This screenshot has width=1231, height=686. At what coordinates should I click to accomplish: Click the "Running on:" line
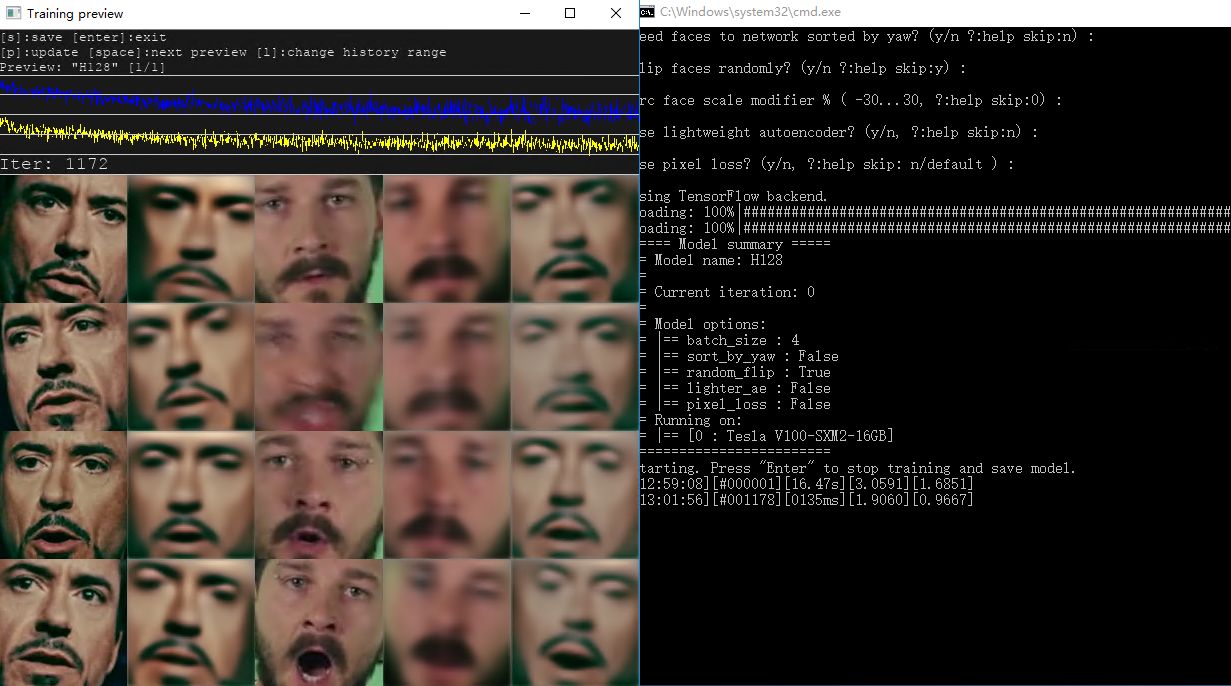pos(691,420)
